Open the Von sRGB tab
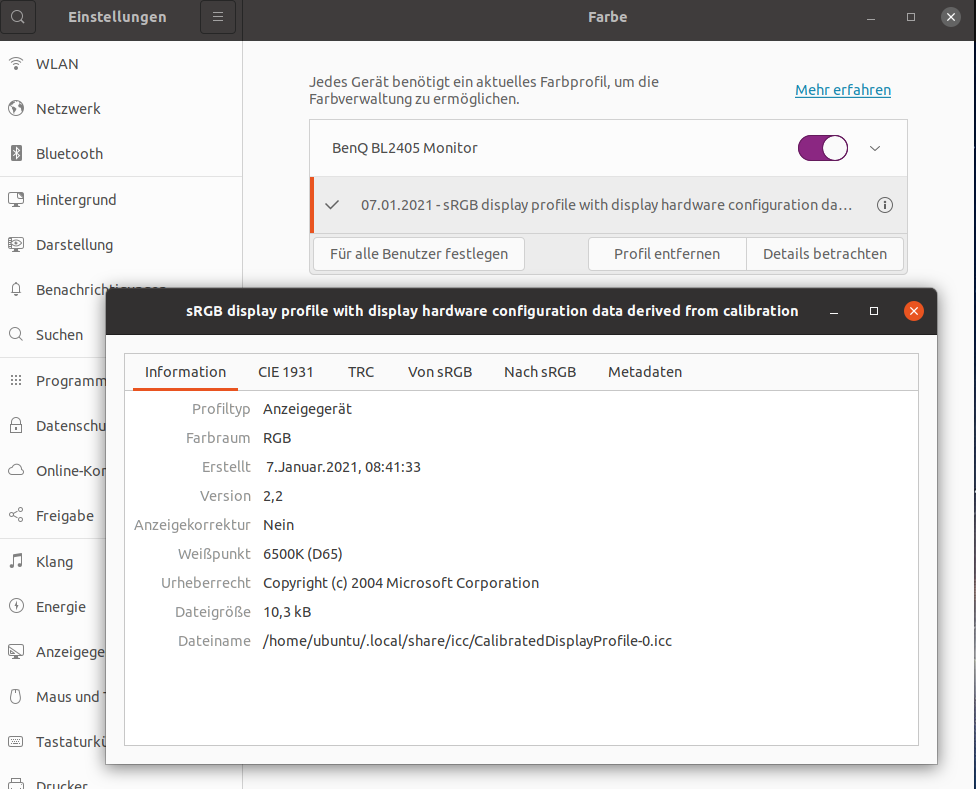The height and width of the screenshot is (789, 976). click(x=440, y=372)
